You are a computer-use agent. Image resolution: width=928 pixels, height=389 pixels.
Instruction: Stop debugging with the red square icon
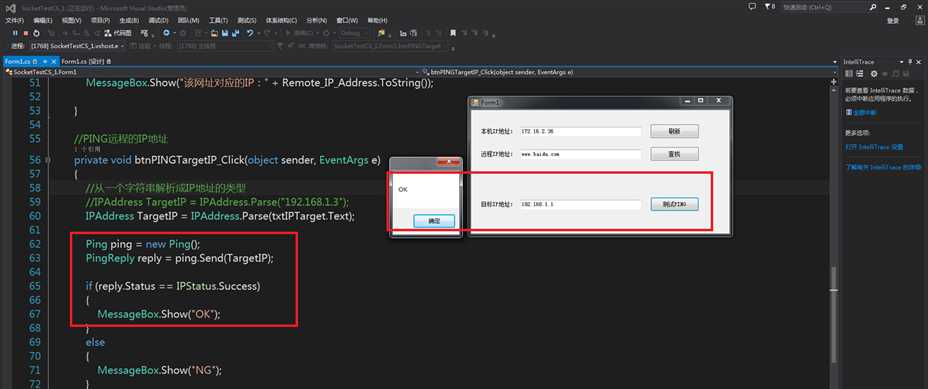pyautogui.click(x=25, y=33)
